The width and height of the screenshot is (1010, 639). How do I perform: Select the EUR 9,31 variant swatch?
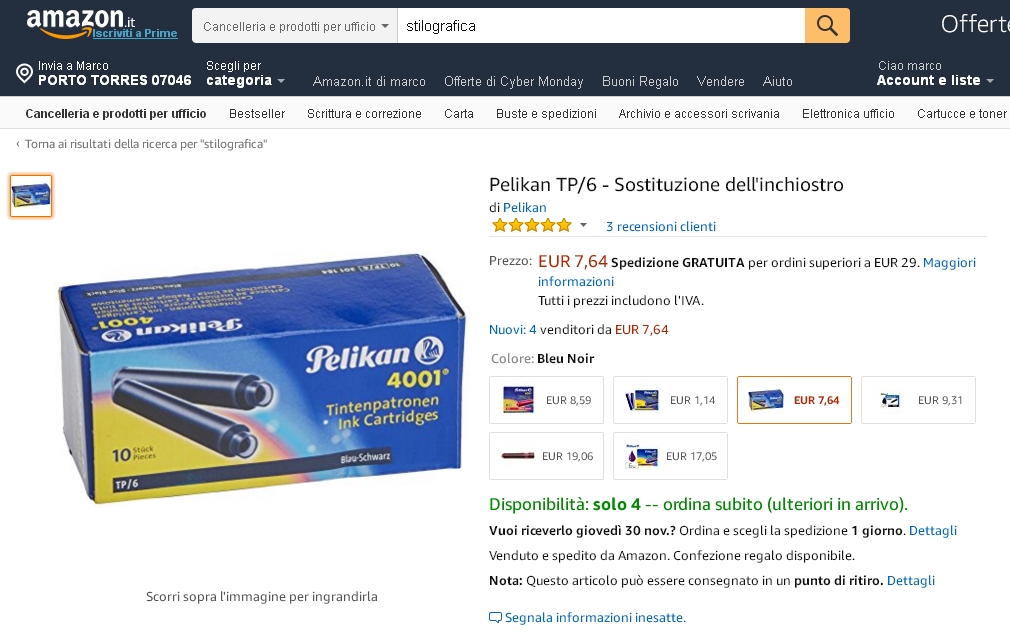click(918, 400)
